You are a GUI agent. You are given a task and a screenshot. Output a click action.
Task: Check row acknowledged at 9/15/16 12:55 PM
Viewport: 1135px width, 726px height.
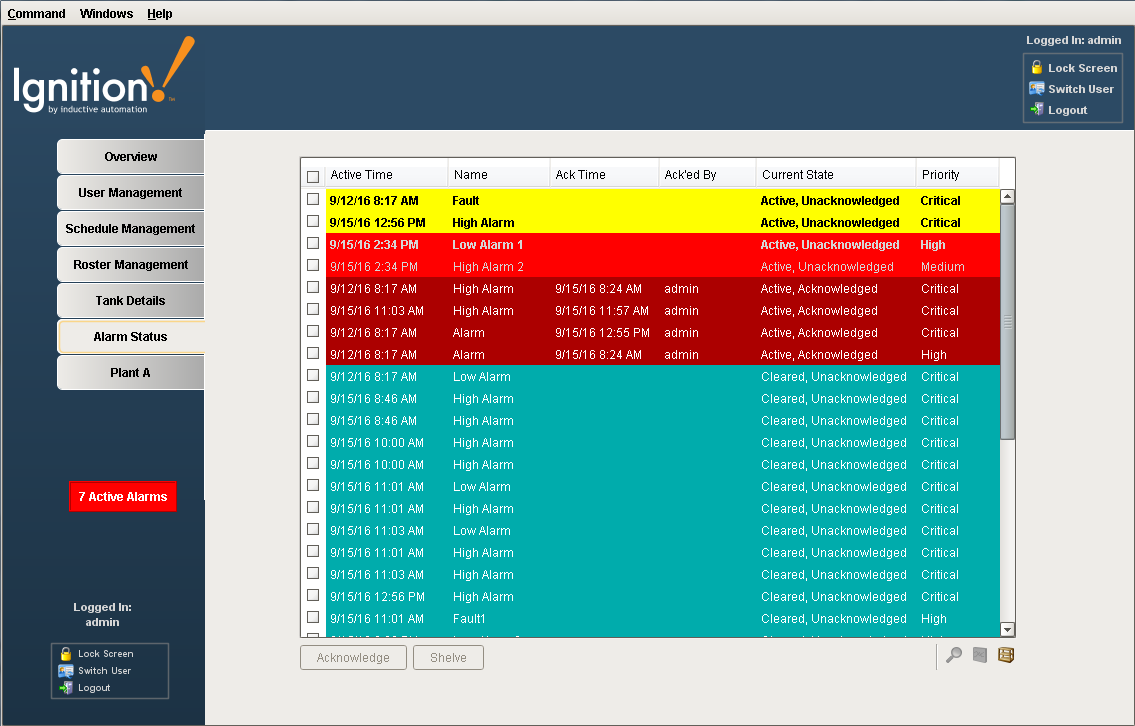(313, 332)
